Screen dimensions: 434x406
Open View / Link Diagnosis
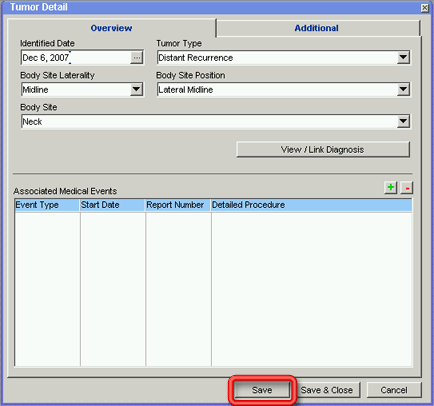323,150
